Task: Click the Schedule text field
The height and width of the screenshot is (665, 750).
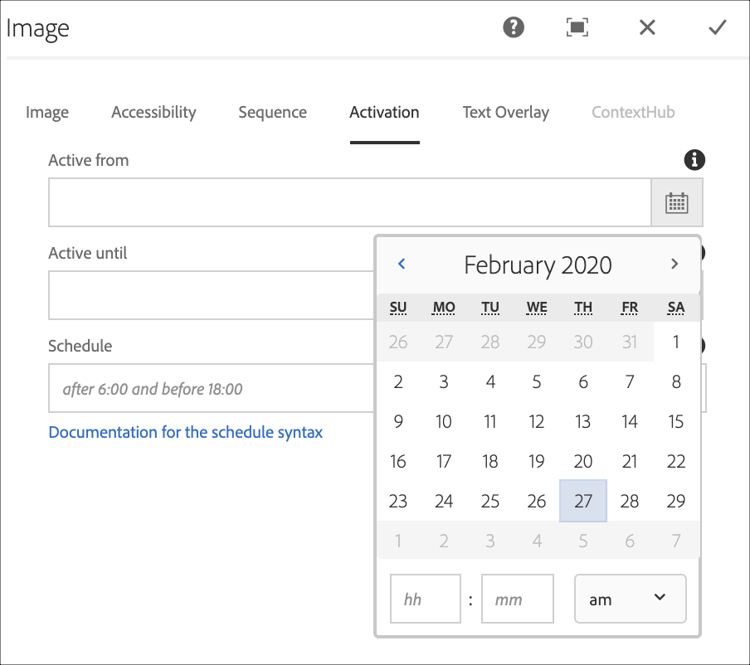Action: [210, 389]
